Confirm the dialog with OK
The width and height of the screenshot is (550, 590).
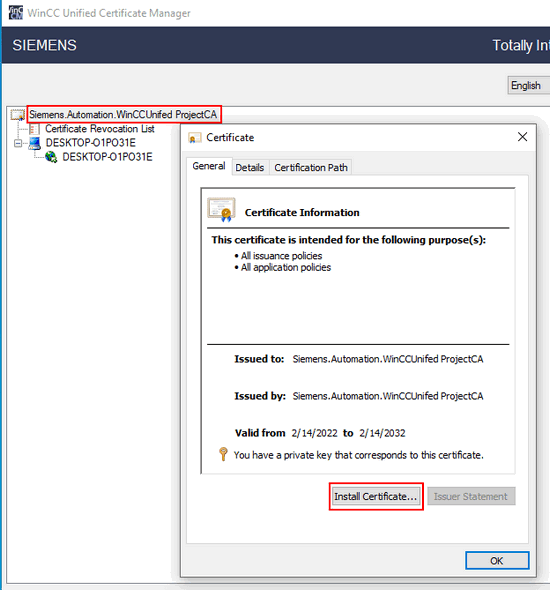tap(497, 561)
